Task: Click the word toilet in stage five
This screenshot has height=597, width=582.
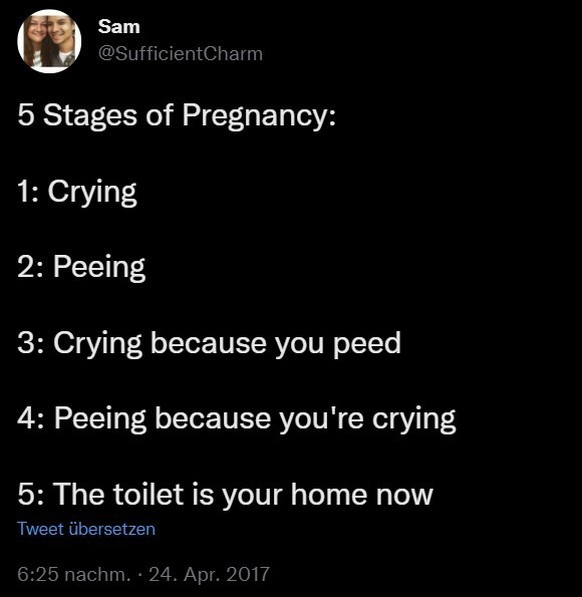Action: pos(148,494)
